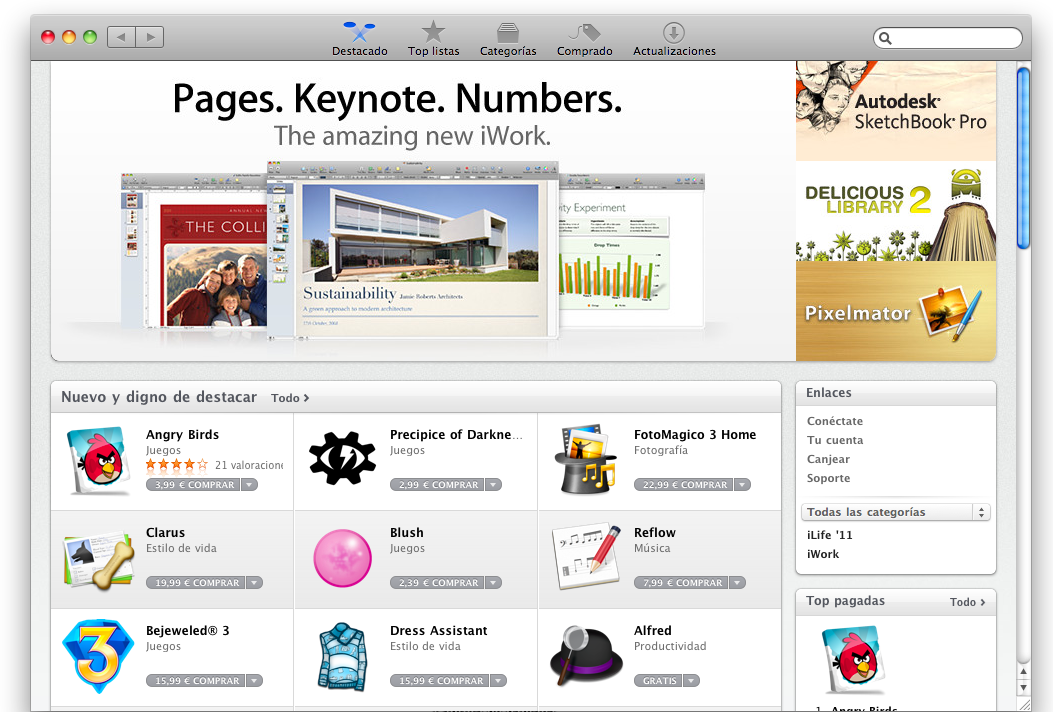
Task: Click the Música category under Reflow
Action: coord(652,548)
